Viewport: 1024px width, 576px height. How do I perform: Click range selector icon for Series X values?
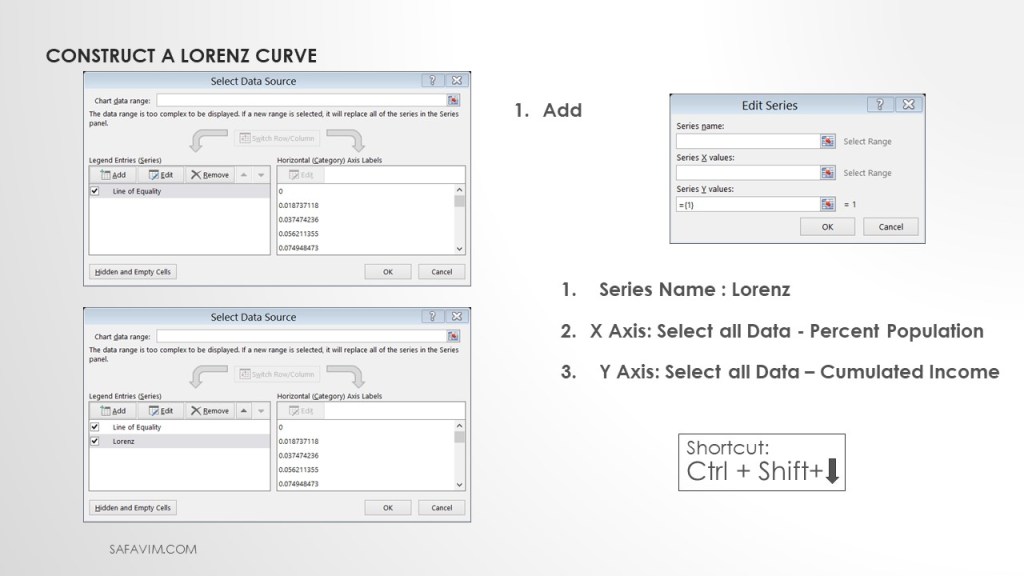(x=827, y=173)
